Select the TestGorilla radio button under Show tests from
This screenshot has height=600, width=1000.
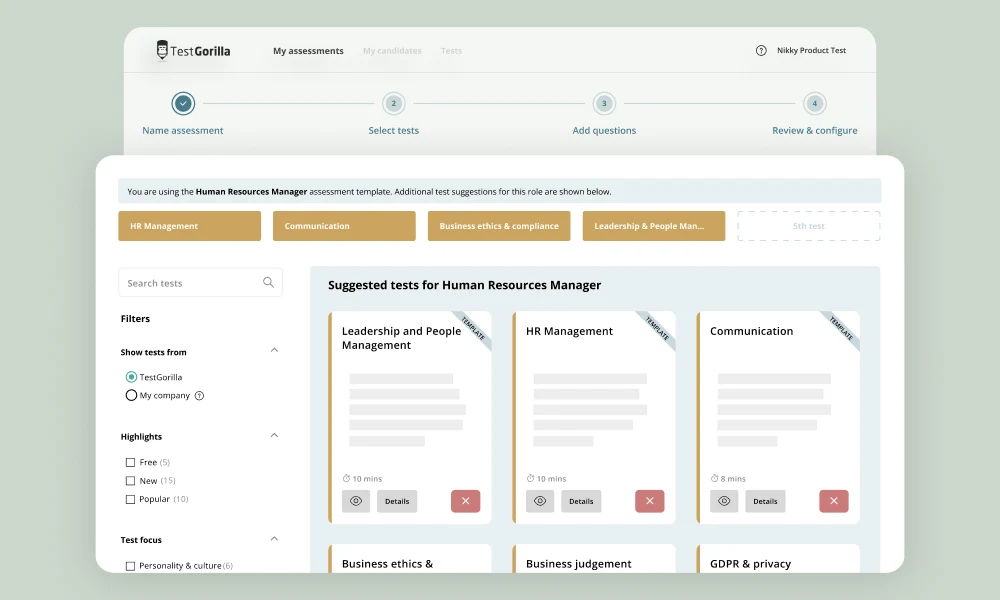(131, 376)
